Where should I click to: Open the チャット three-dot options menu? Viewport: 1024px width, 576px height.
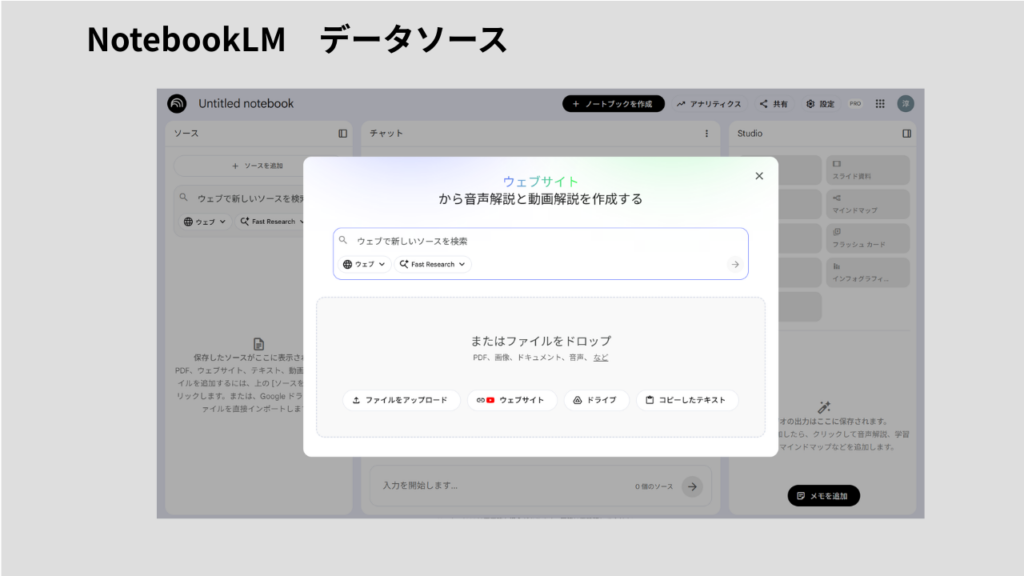point(706,133)
